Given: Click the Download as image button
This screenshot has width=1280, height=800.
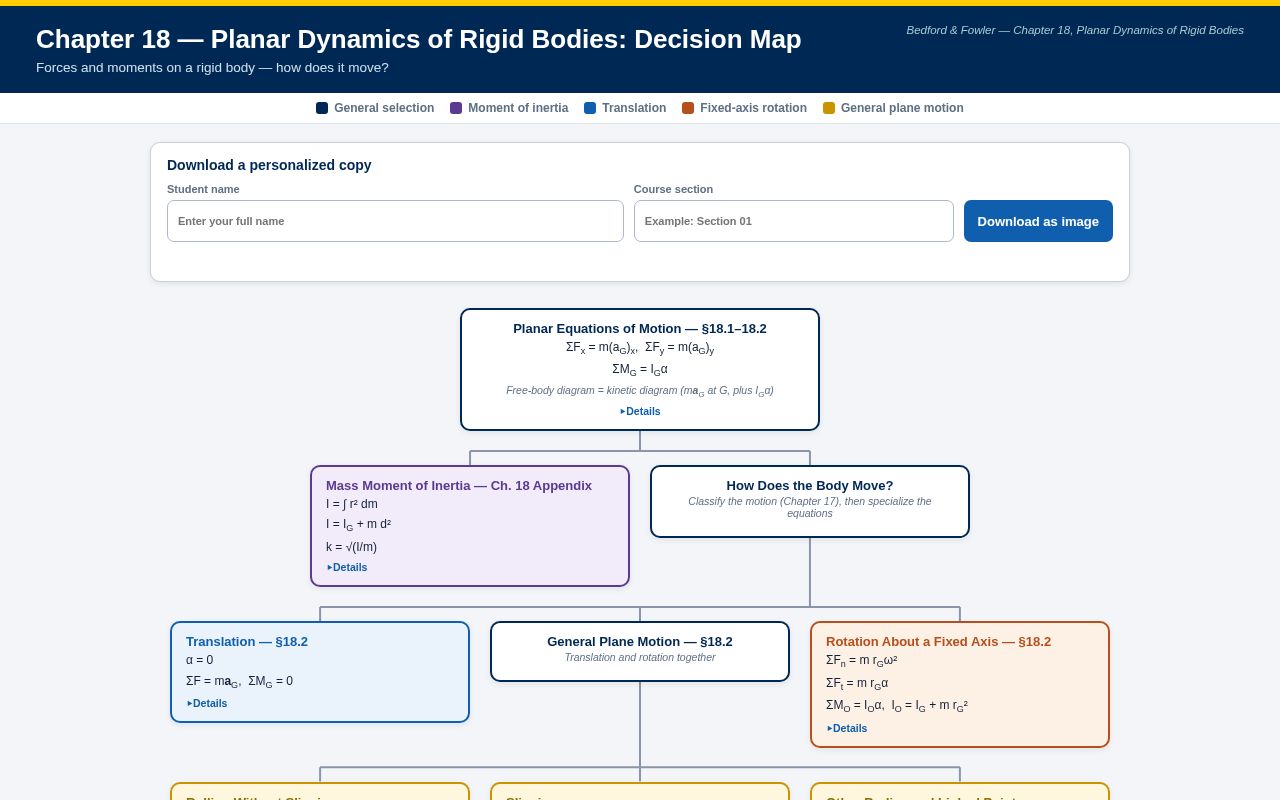Looking at the screenshot, I should (x=1038, y=221).
